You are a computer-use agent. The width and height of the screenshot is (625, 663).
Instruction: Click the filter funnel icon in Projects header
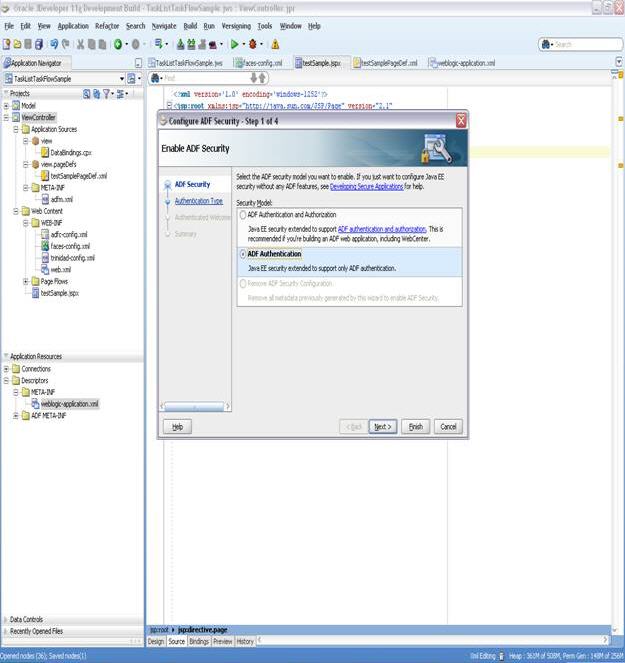click(107, 94)
